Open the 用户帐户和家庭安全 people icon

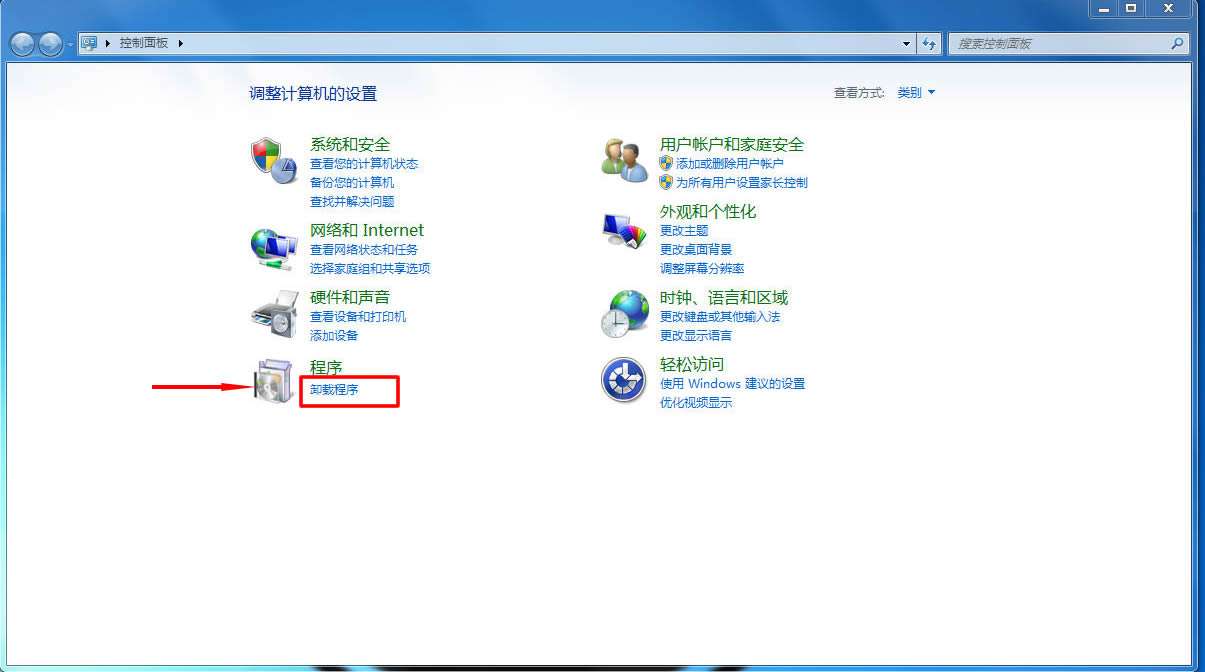(625, 160)
